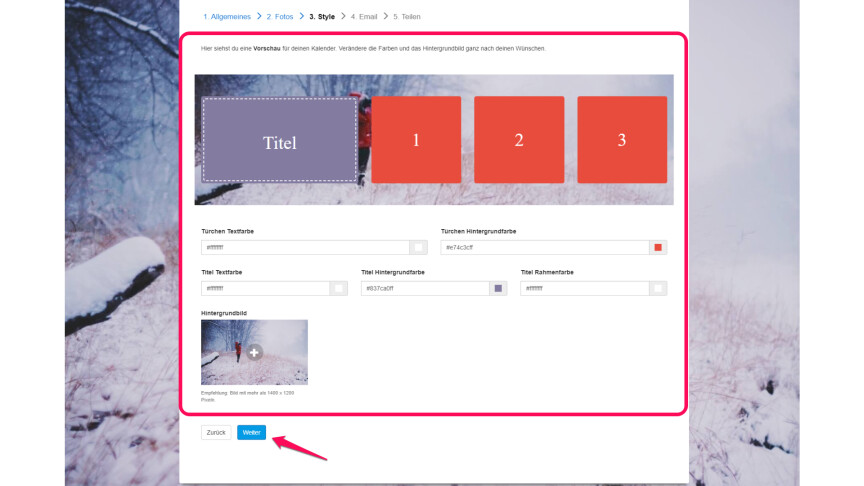Open the Türchen Textfarbe white color swatch
The width and height of the screenshot is (864, 486).
(419, 247)
